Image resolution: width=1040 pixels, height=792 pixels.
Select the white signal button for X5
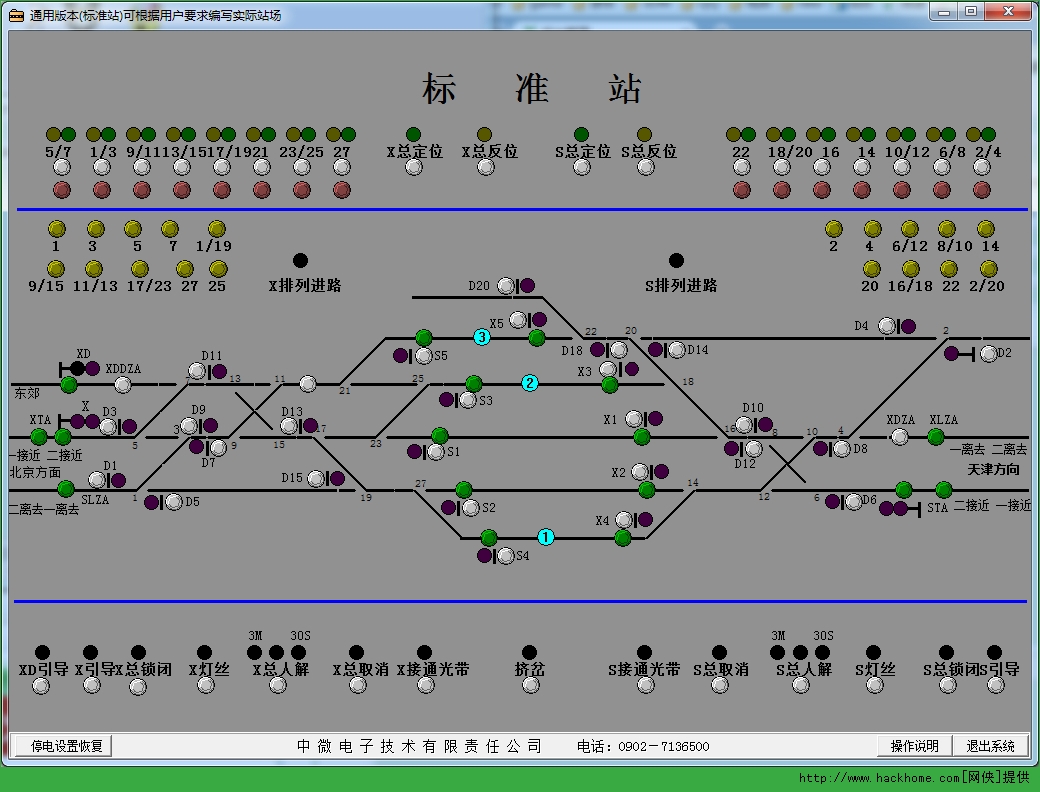[x=519, y=320]
